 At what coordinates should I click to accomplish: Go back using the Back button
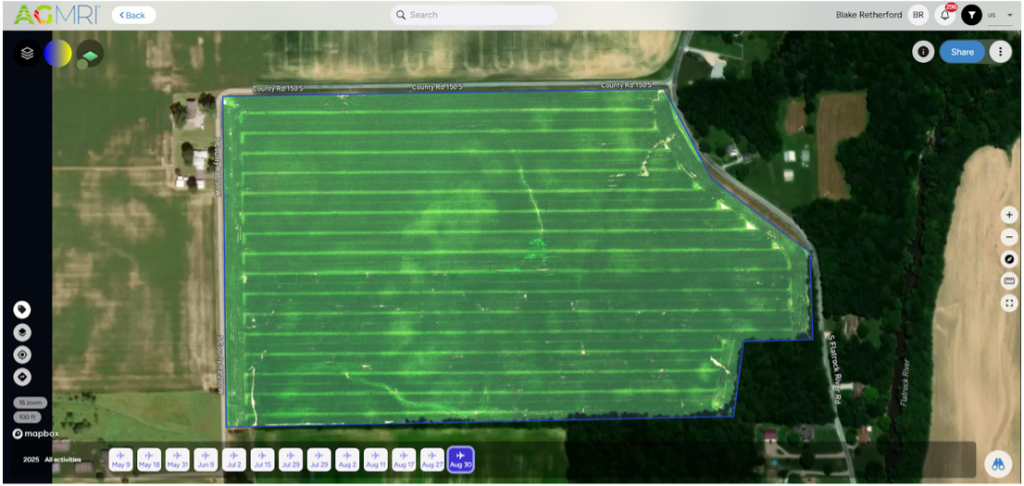pos(133,15)
